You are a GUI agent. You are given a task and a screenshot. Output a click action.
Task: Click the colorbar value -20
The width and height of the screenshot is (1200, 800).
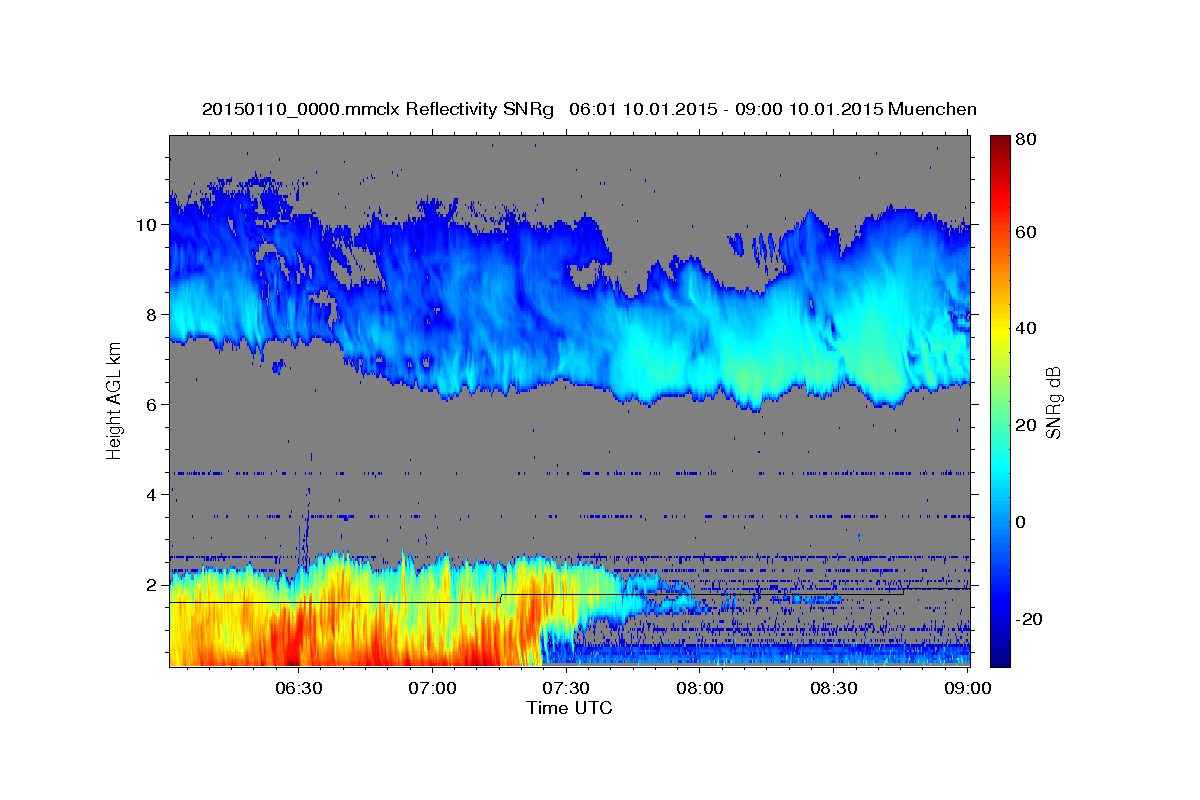pos(1030,620)
